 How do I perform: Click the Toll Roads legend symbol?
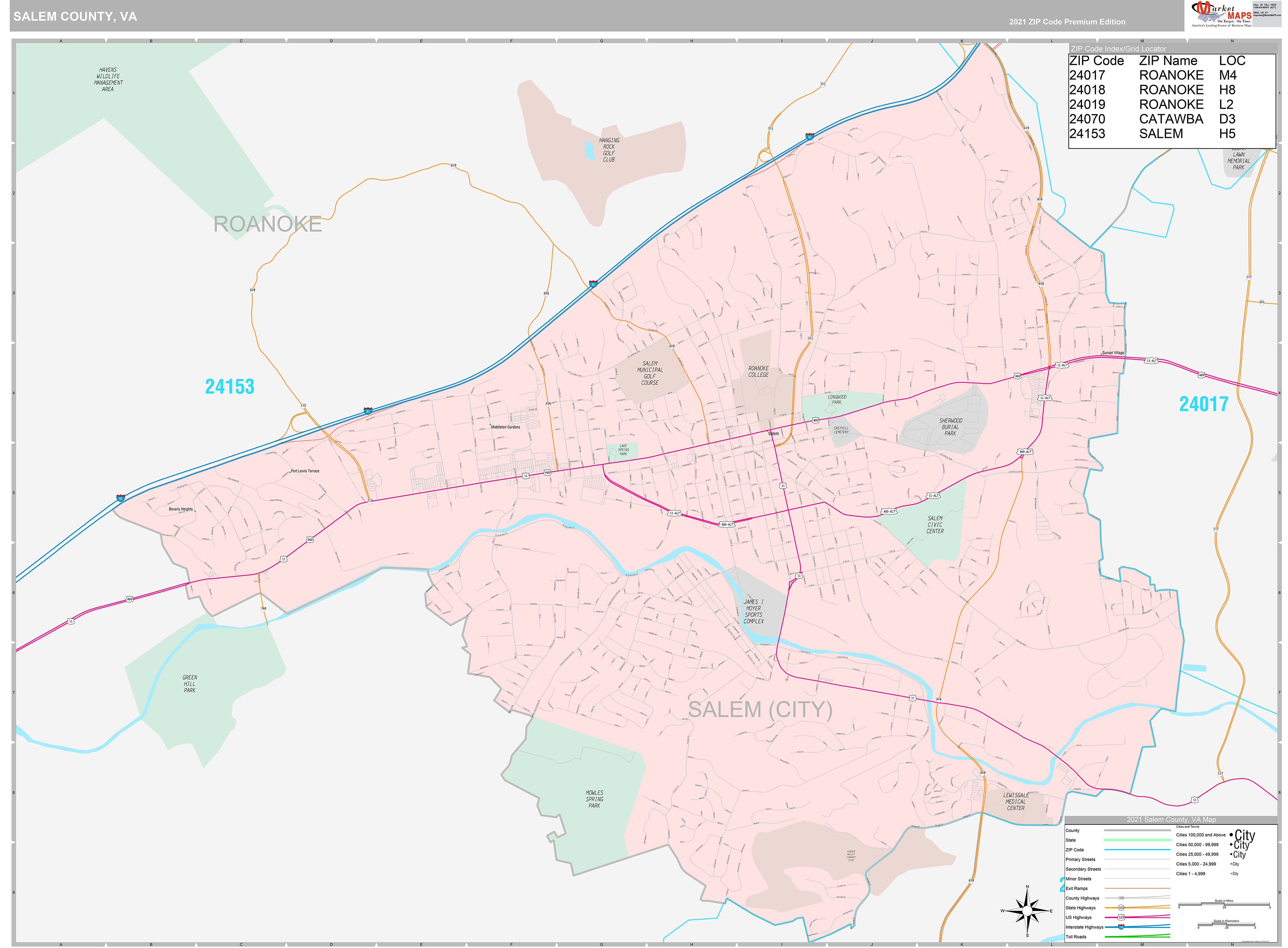point(1137,937)
